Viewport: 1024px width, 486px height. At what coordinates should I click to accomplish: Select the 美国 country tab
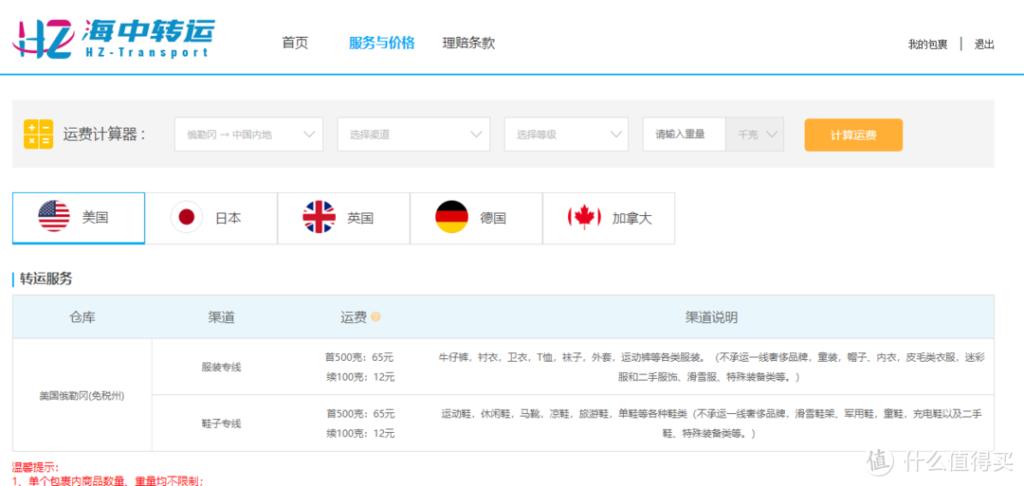[x=78, y=218]
